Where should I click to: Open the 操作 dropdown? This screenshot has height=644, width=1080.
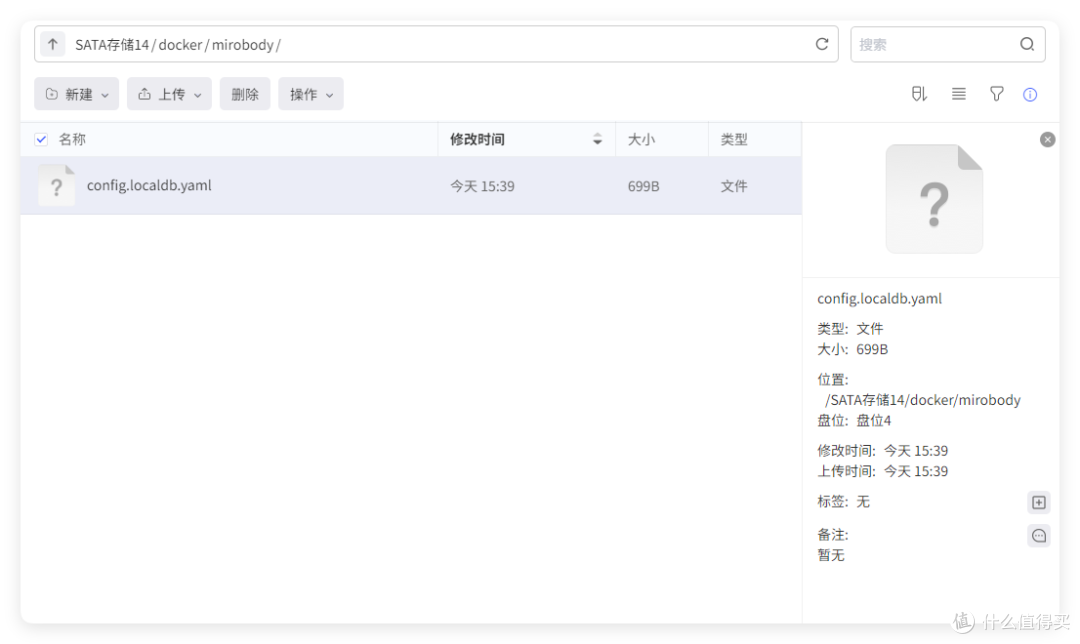click(x=311, y=94)
